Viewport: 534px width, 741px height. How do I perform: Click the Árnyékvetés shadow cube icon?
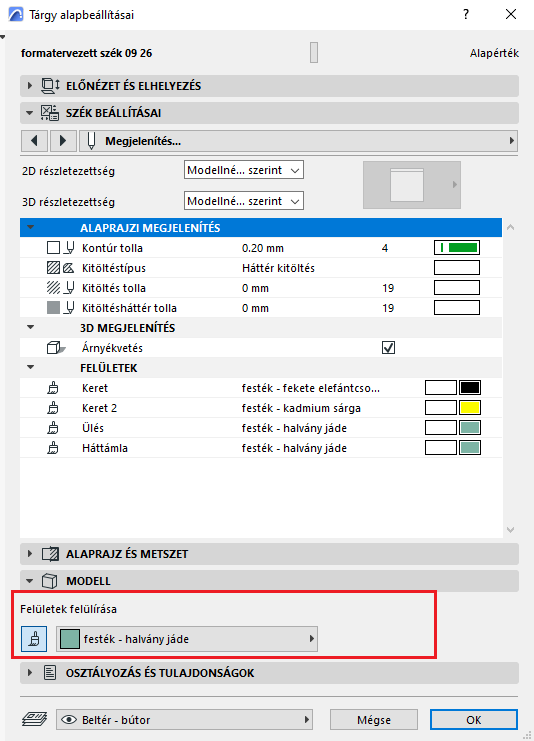(x=56, y=348)
